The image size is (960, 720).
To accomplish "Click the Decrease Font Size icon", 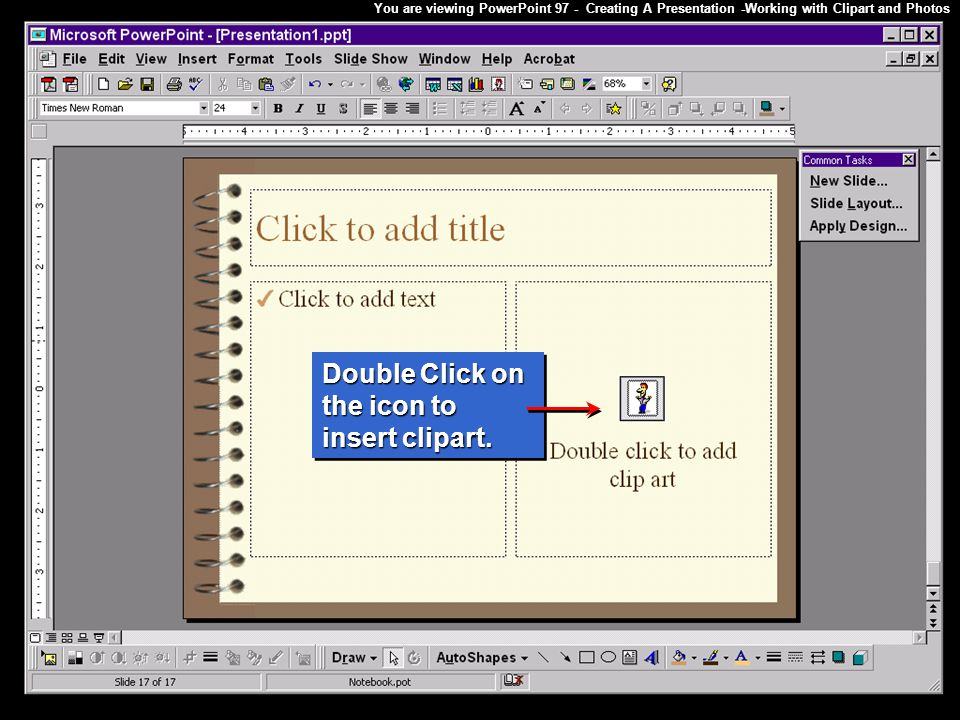I will tap(539, 109).
